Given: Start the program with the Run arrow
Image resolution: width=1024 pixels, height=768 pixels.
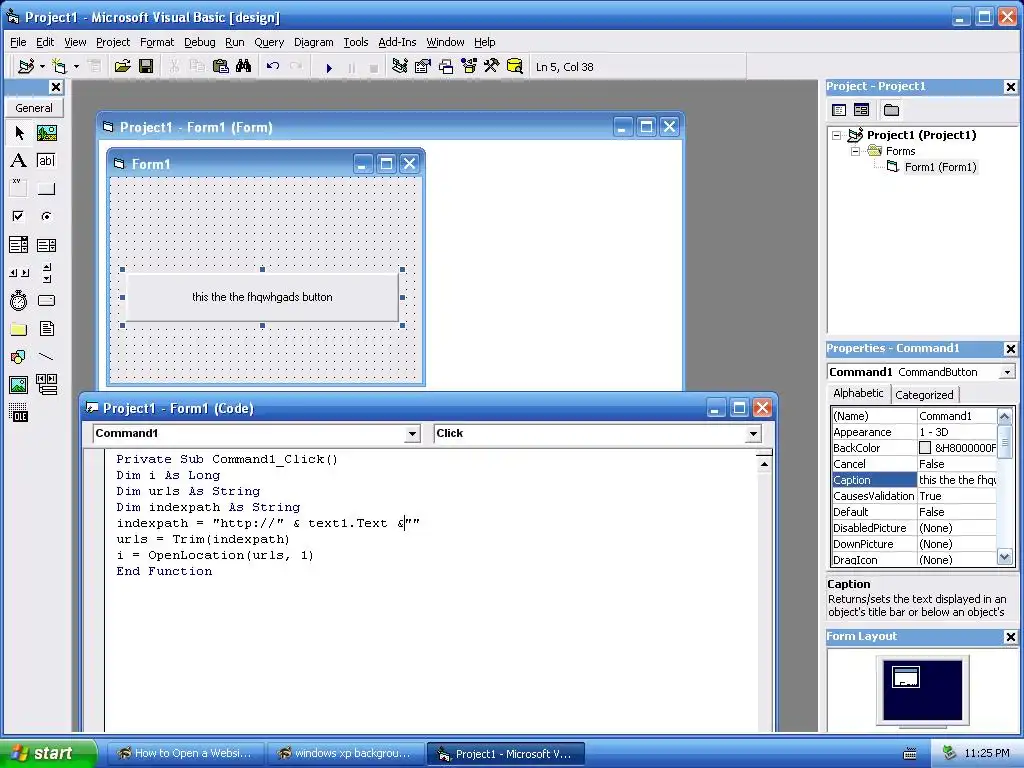Looking at the screenshot, I should click(329, 67).
